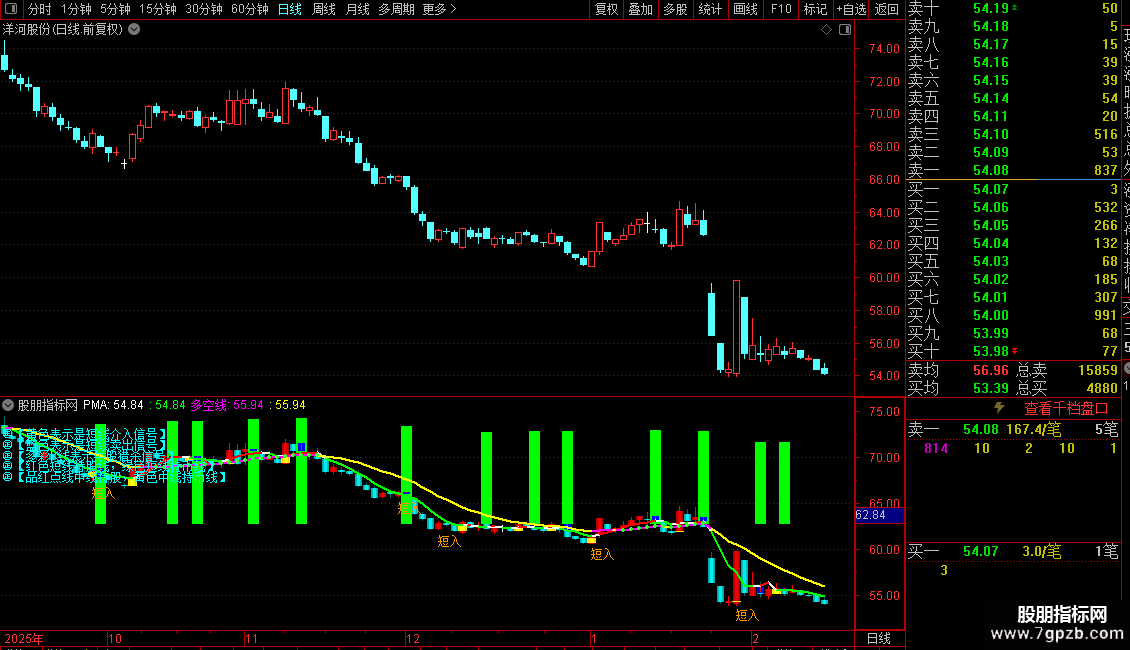The width and height of the screenshot is (1130, 650).
Task: Click the 买八 volume 991
Action: pyautogui.click(x=1105, y=315)
